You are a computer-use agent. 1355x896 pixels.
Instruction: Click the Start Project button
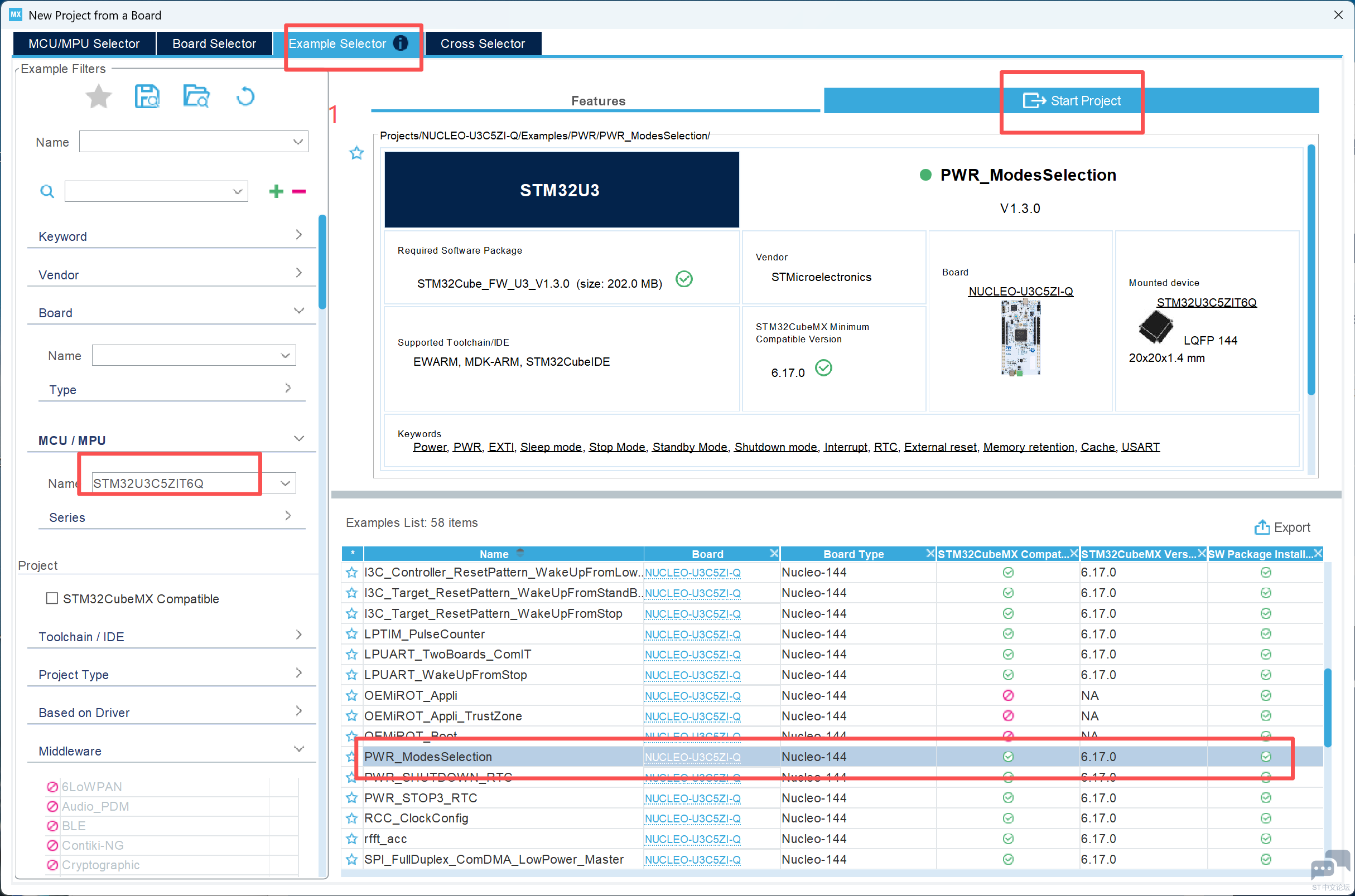[1072, 100]
